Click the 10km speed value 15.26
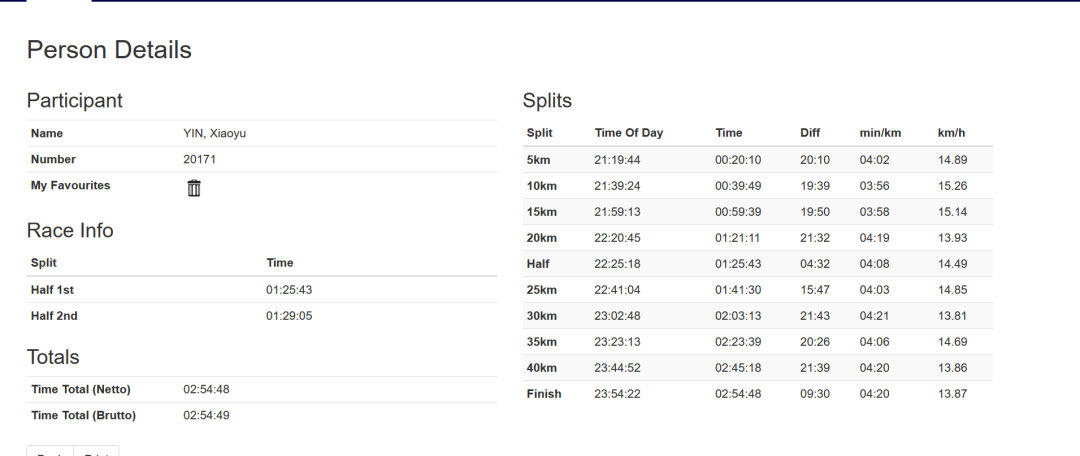 point(952,186)
